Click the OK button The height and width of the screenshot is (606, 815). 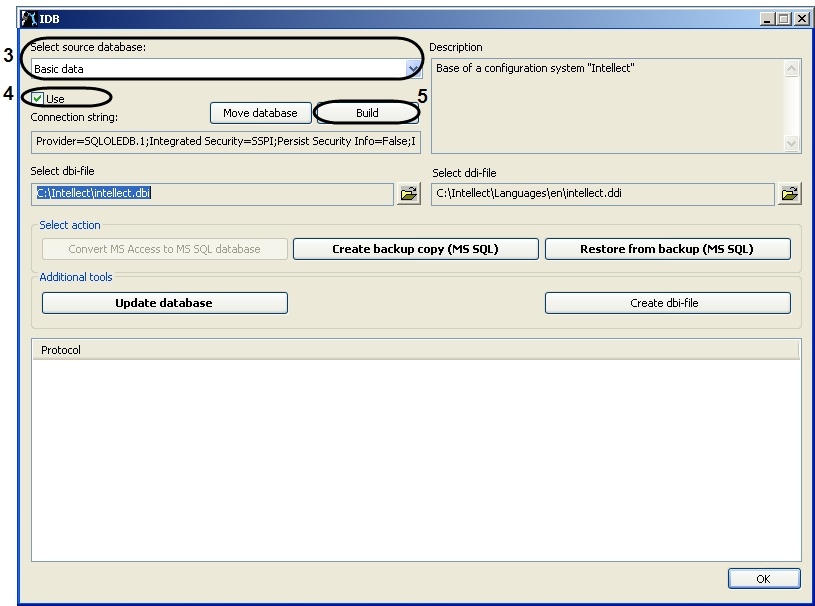coord(764,578)
